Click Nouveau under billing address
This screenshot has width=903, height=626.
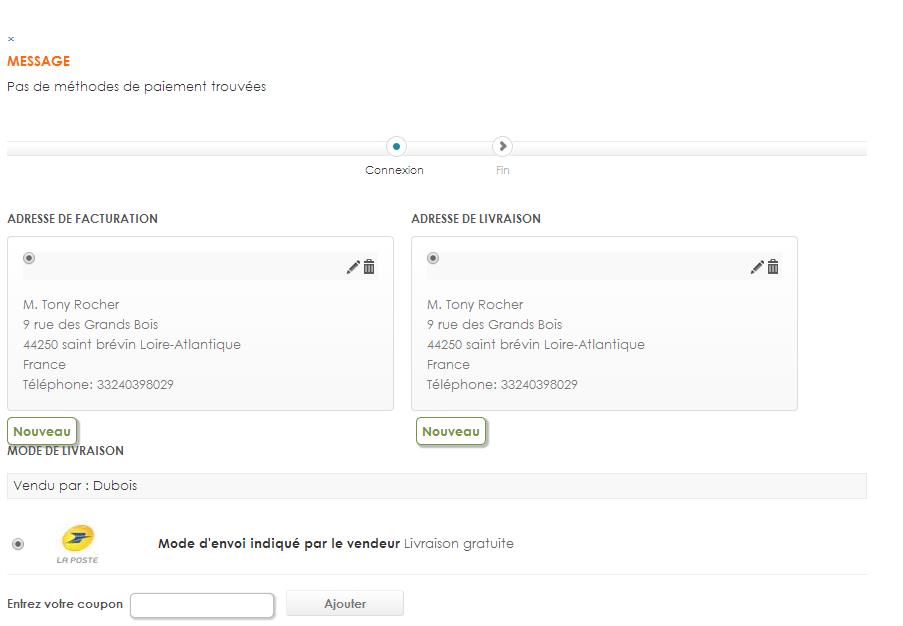[42, 432]
